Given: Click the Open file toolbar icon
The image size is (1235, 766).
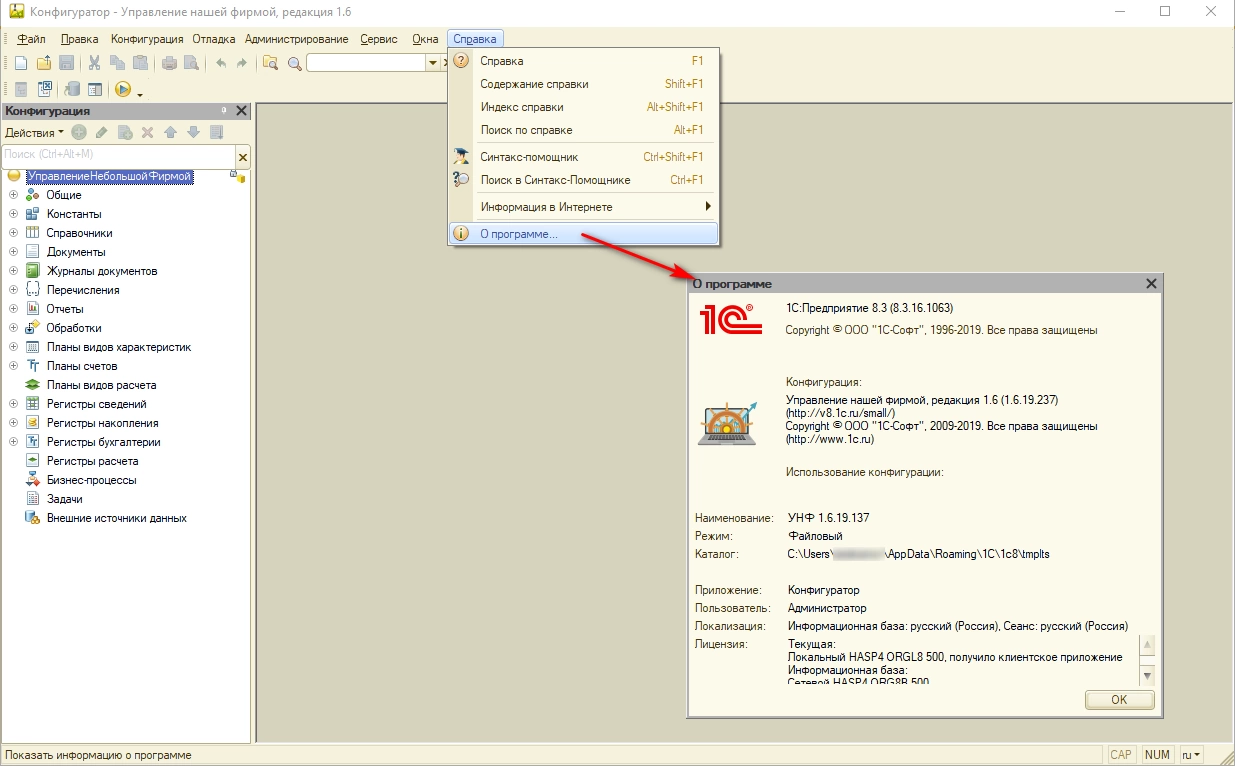Looking at the screenshot, I should 44,63.
